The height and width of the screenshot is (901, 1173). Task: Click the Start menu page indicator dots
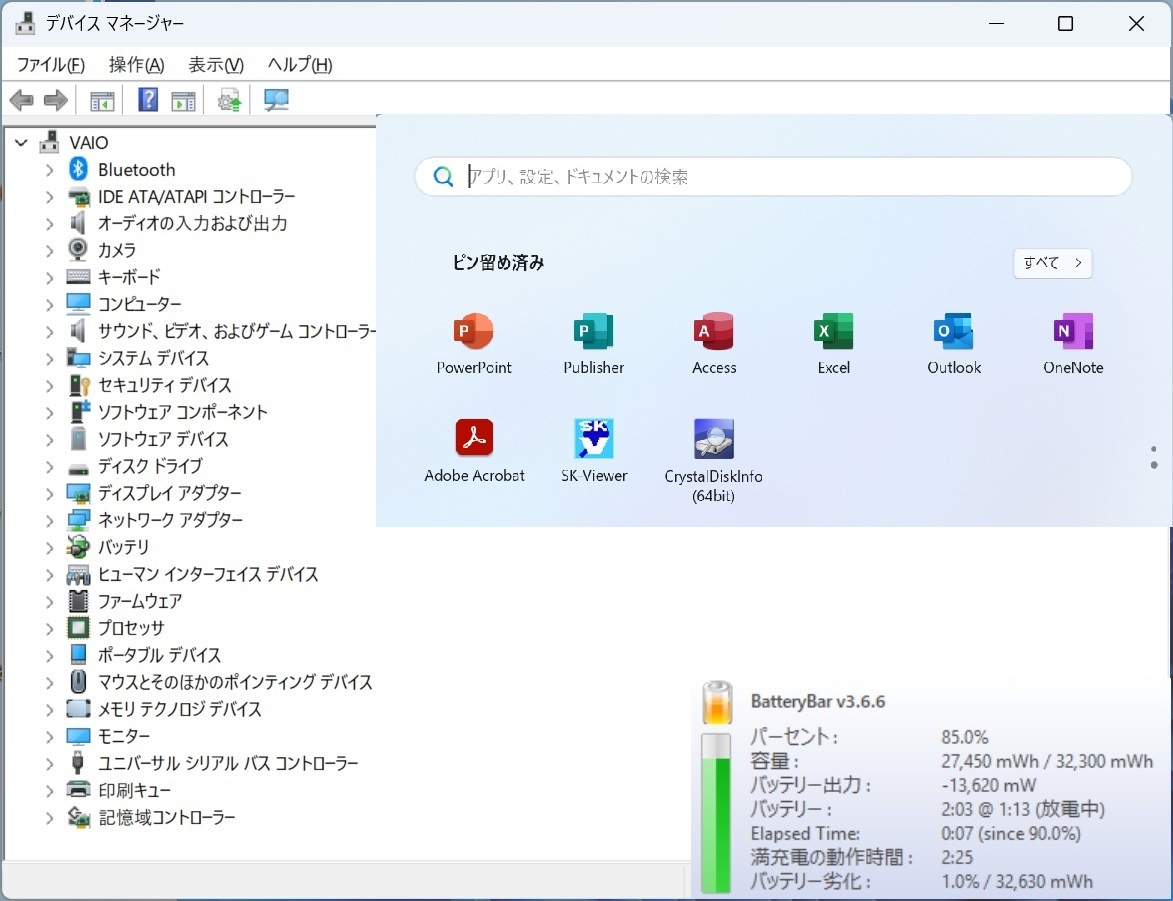pos(1154,456)
